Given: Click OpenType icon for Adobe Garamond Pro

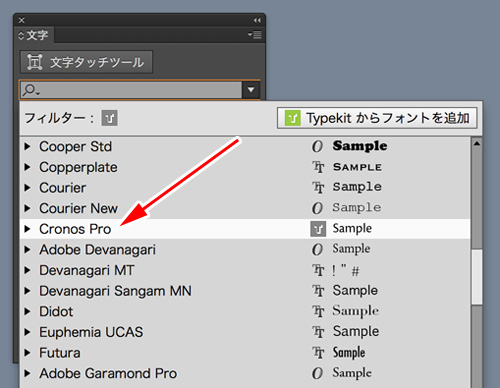Looking at the screenshot, I should click(x=317, y=373).
